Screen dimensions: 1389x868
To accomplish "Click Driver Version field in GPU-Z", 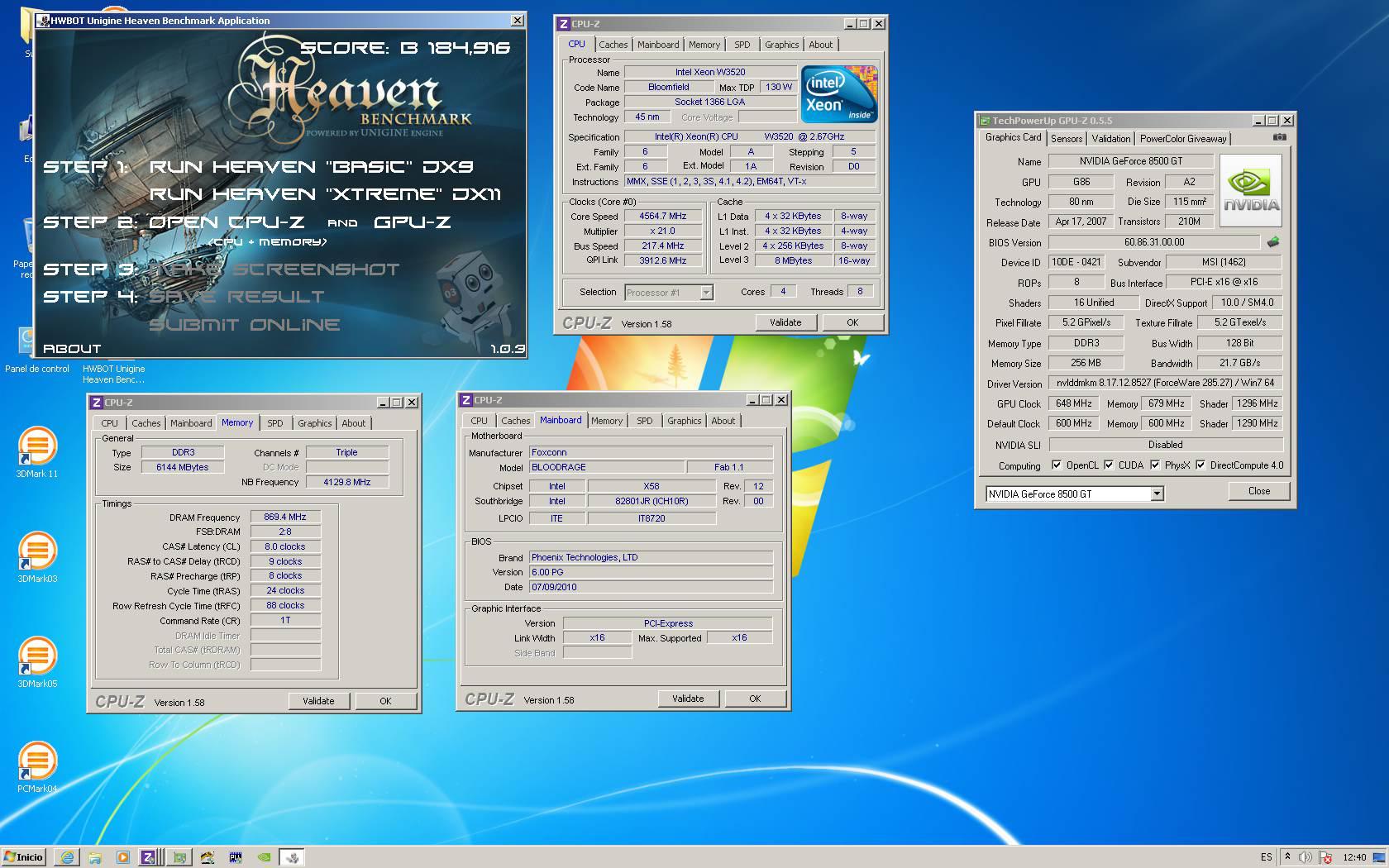I will coord(1165,383).
